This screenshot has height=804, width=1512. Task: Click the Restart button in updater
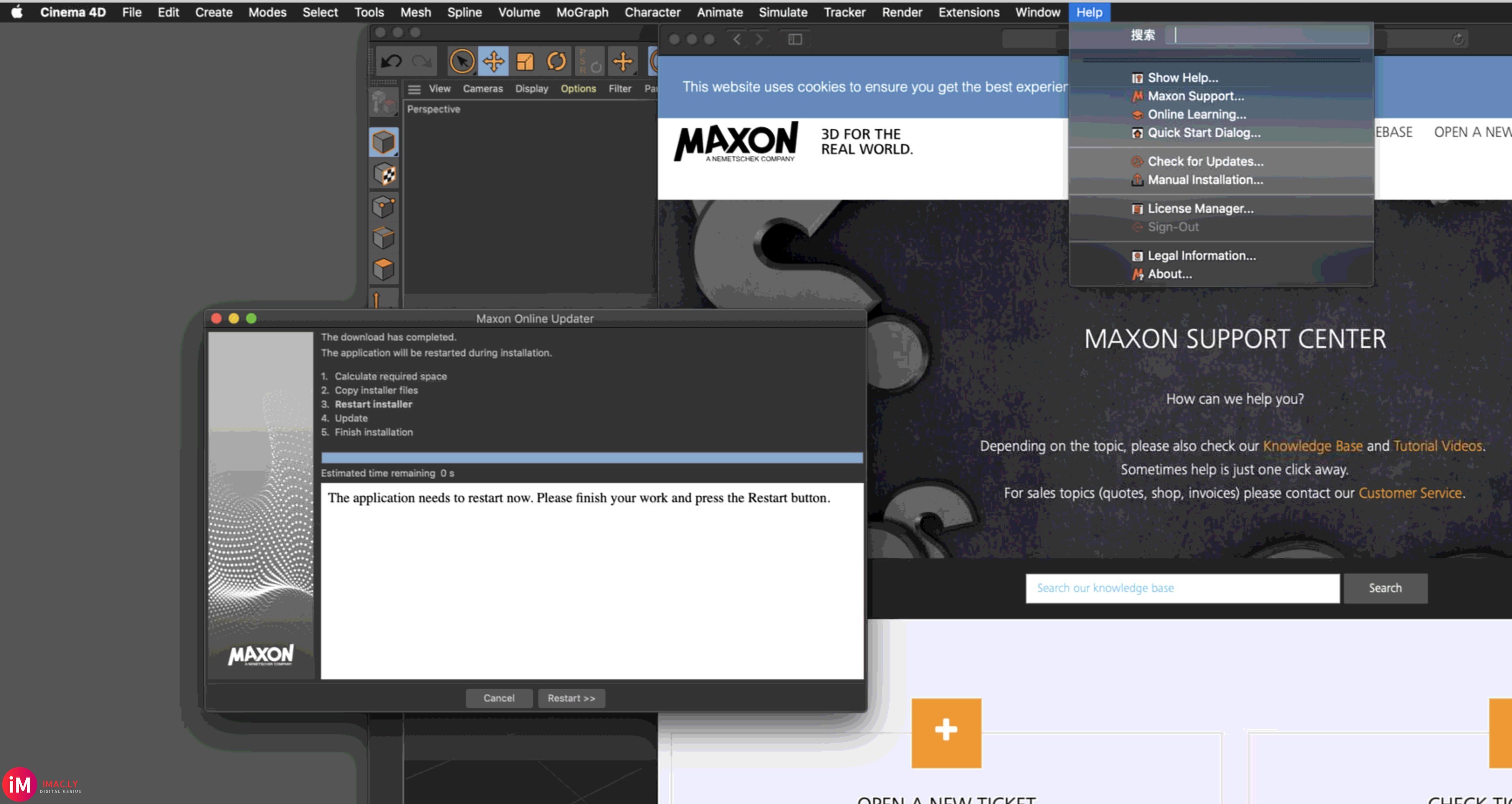tap(571, 698)
